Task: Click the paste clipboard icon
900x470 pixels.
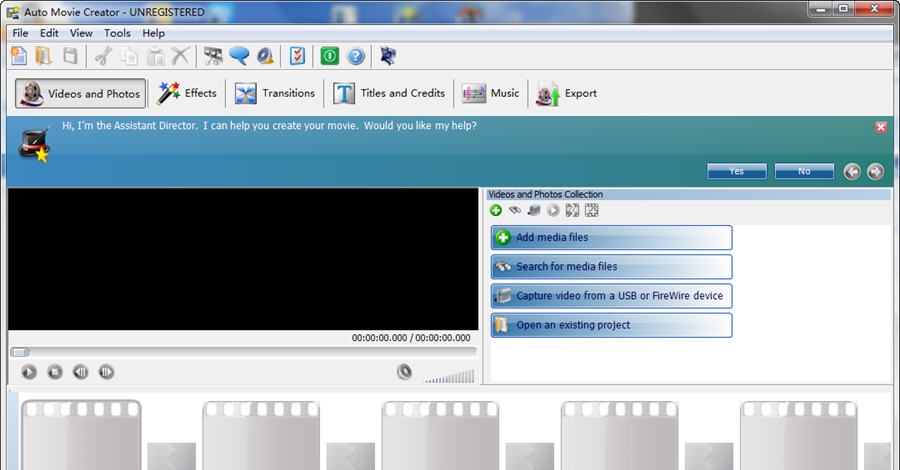Action: (x=156, y=56)
